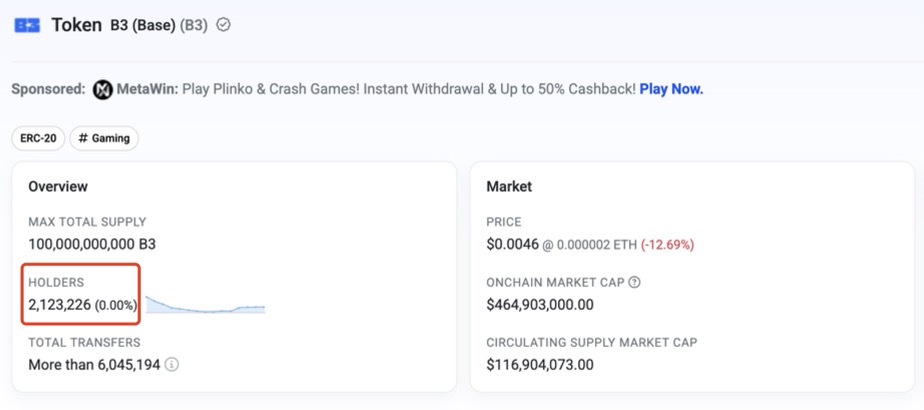This screenshot has height=410, width=924.
Task: Click the max total supply value
Action: pyautogui.click(x=92, y=244)
